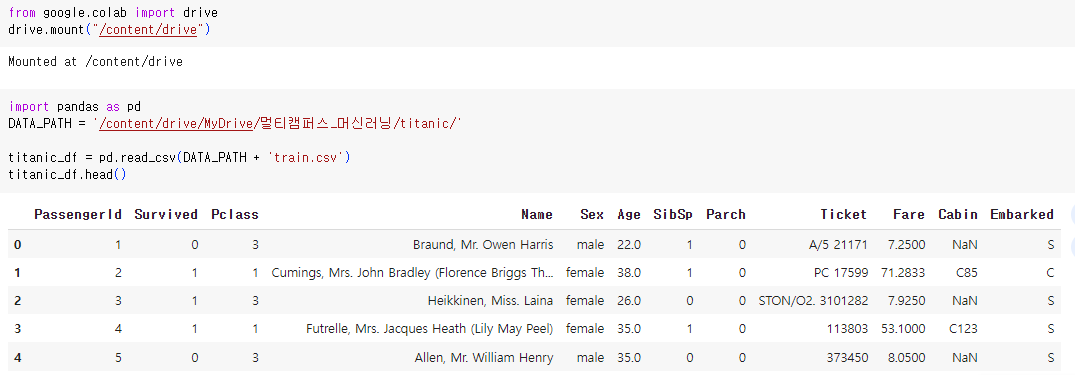Click the "titanic_df.head()" code line
1075x375 pixels.
[x=67, y=174]
